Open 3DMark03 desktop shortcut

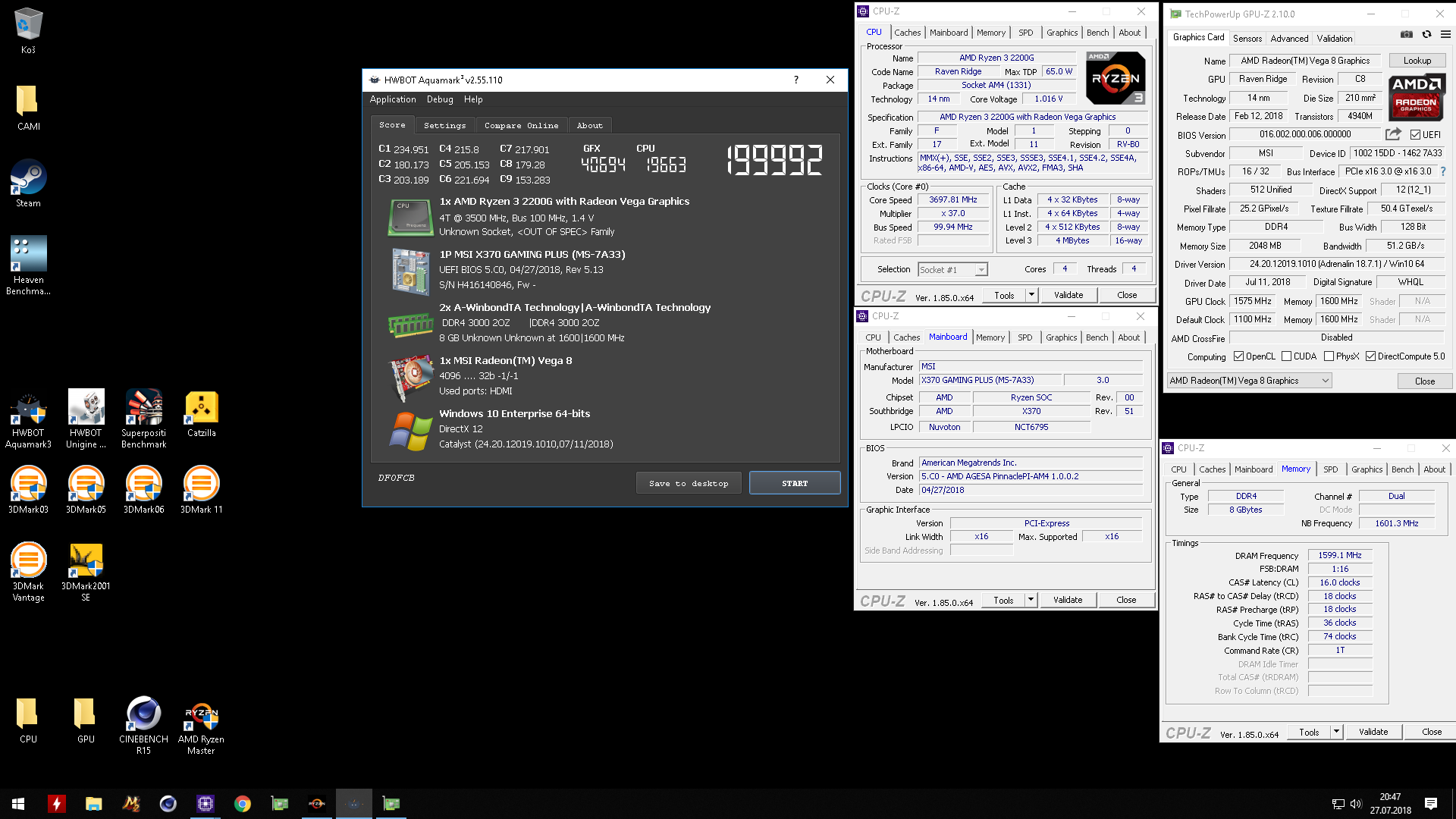coord(28,490)
